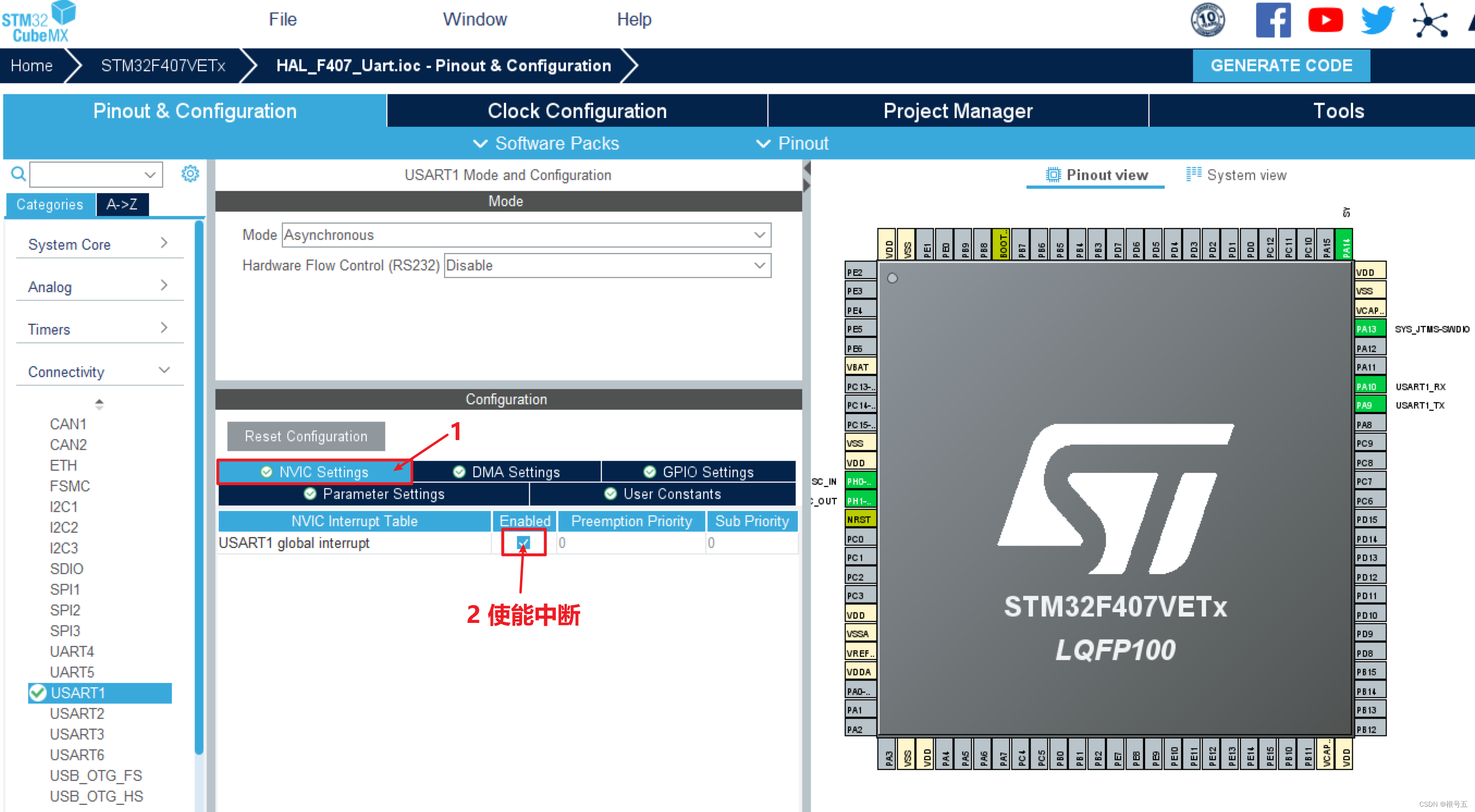Screen dimensions: 1475x812
Task: Switch to System view
Action: click(1237, 175)
